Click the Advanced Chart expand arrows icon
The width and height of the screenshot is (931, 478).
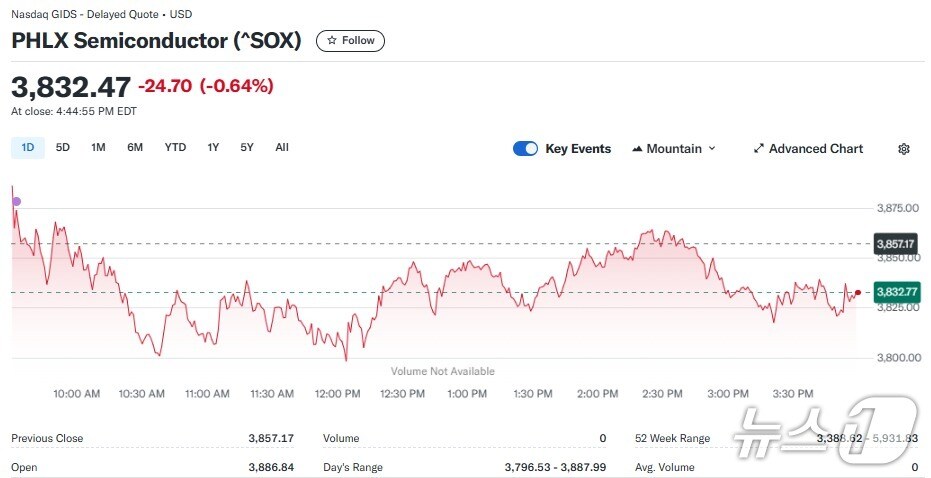[x=758, y=149]
